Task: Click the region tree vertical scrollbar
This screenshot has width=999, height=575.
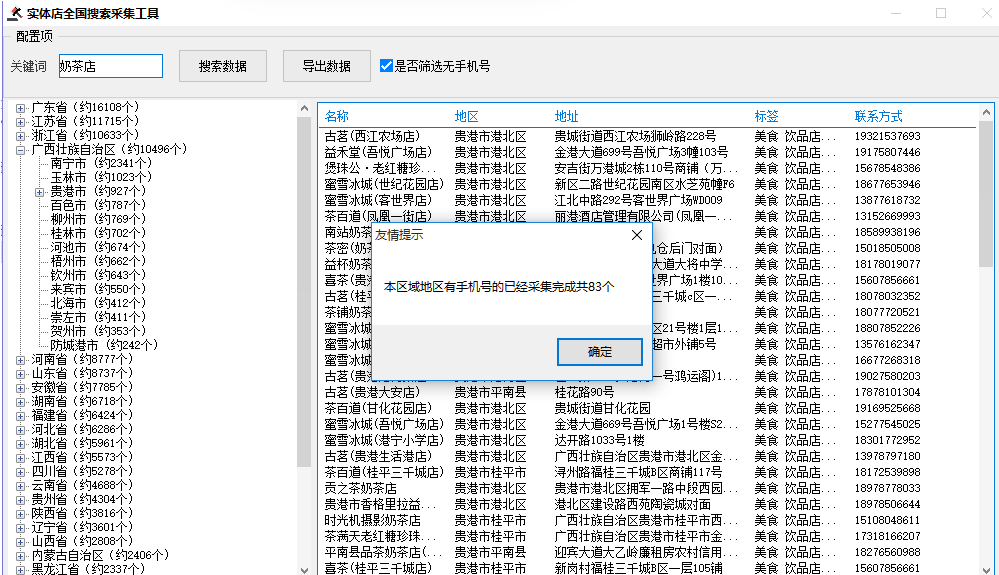Action: click(304, 300)
